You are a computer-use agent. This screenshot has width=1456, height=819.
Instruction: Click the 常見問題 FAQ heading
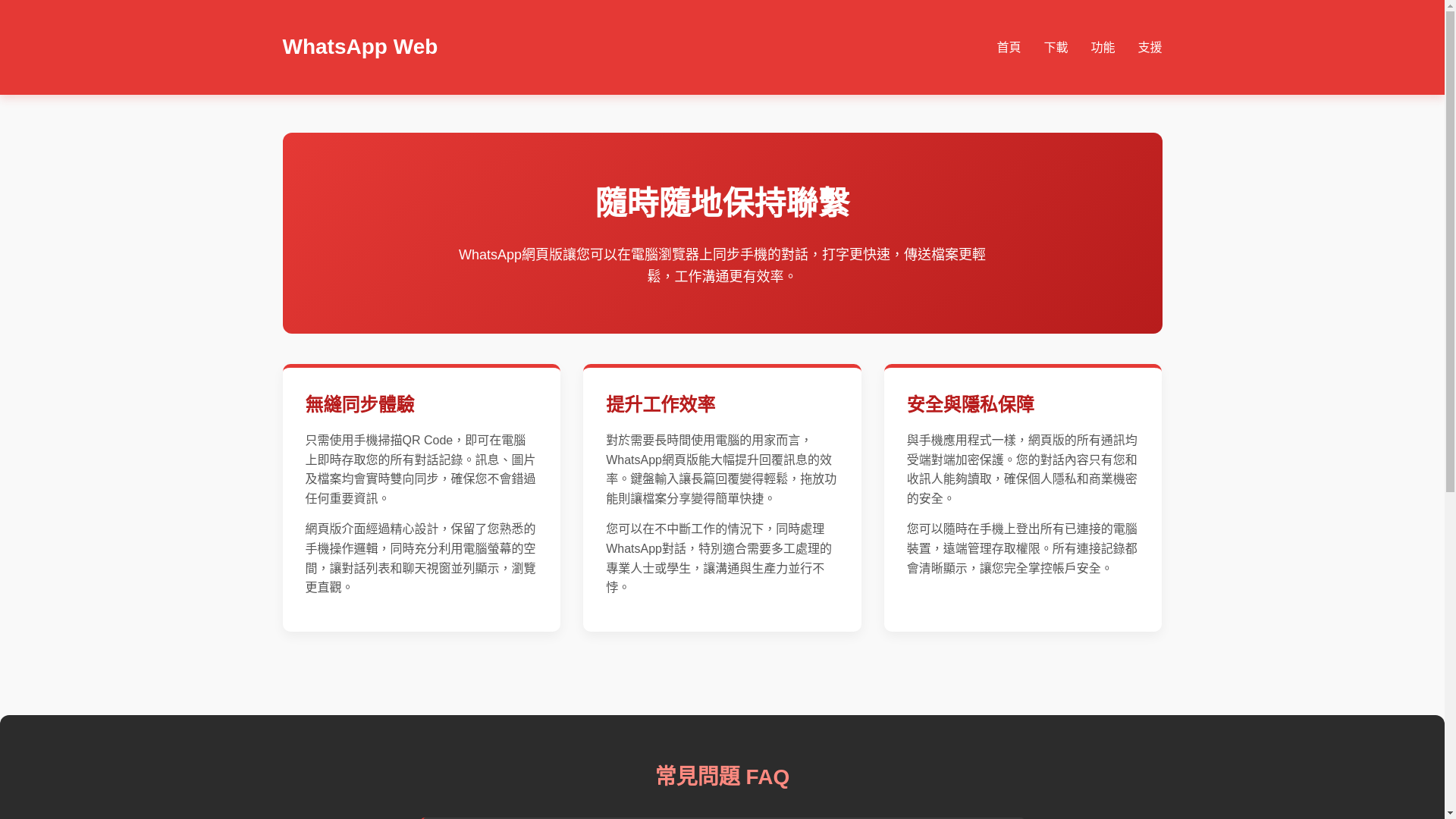(722, 777)
